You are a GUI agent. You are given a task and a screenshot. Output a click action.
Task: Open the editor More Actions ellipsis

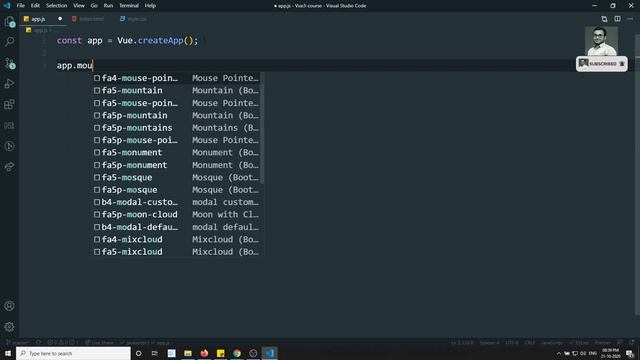pyautogui.click(x=630, y=19)
